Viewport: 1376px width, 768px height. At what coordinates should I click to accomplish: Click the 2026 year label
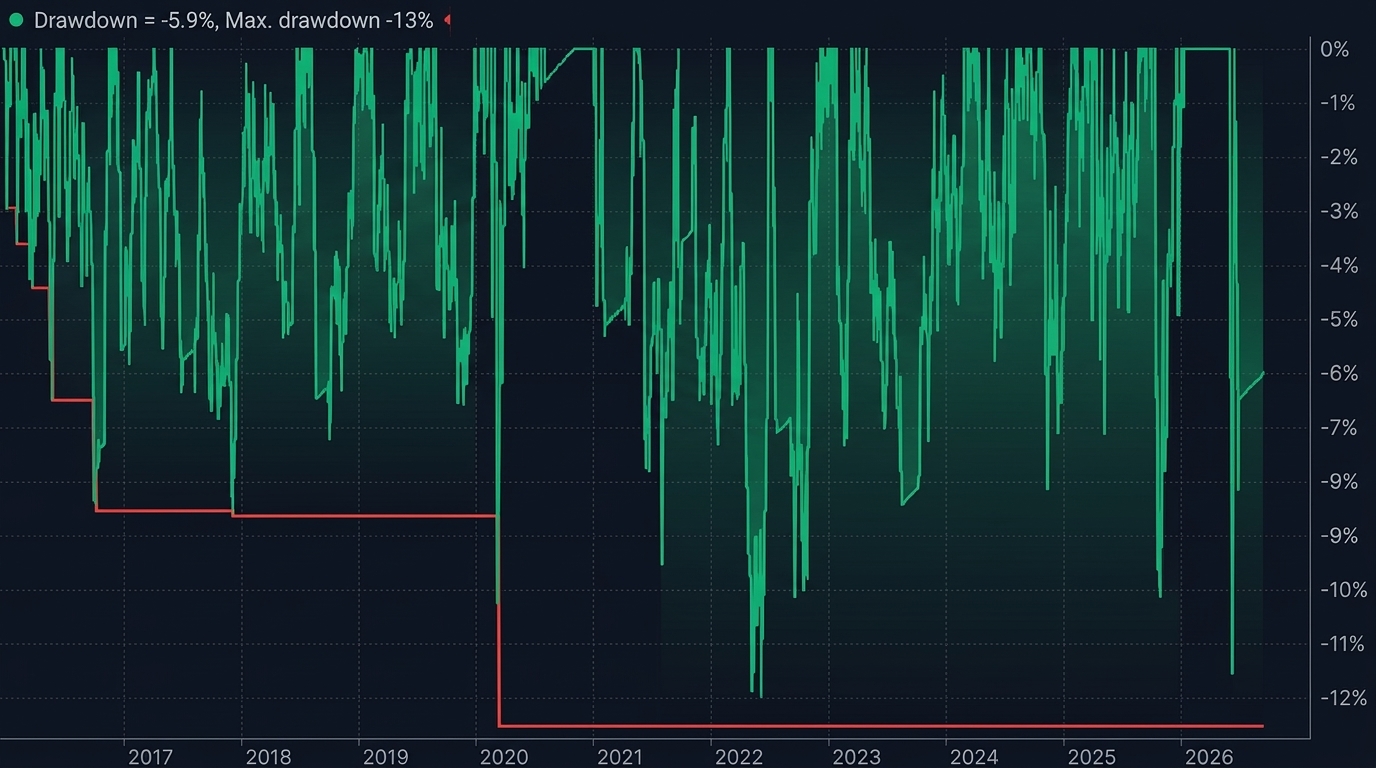click(x=1209, y=756)
